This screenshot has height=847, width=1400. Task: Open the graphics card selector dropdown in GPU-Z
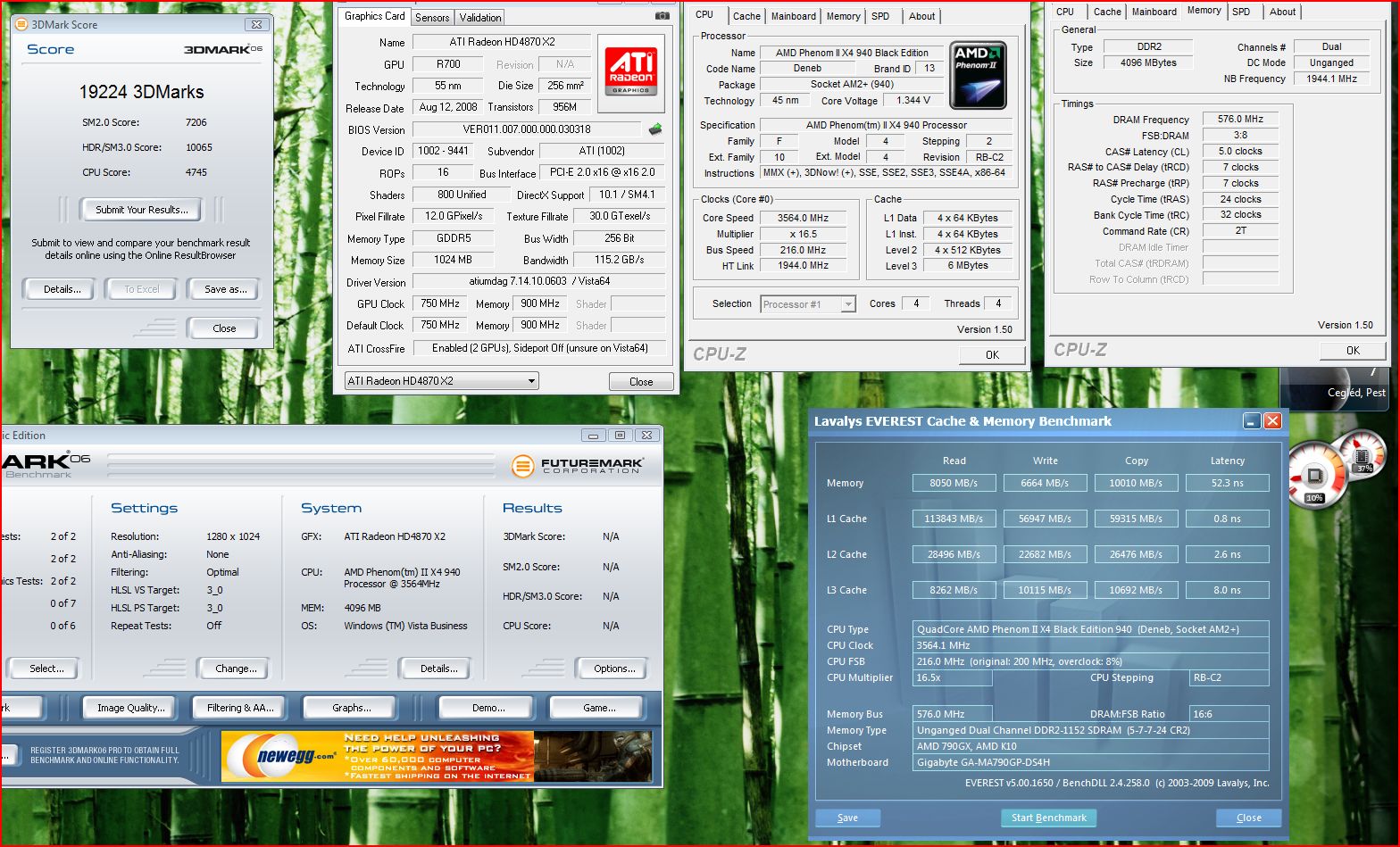coord(442,381)
